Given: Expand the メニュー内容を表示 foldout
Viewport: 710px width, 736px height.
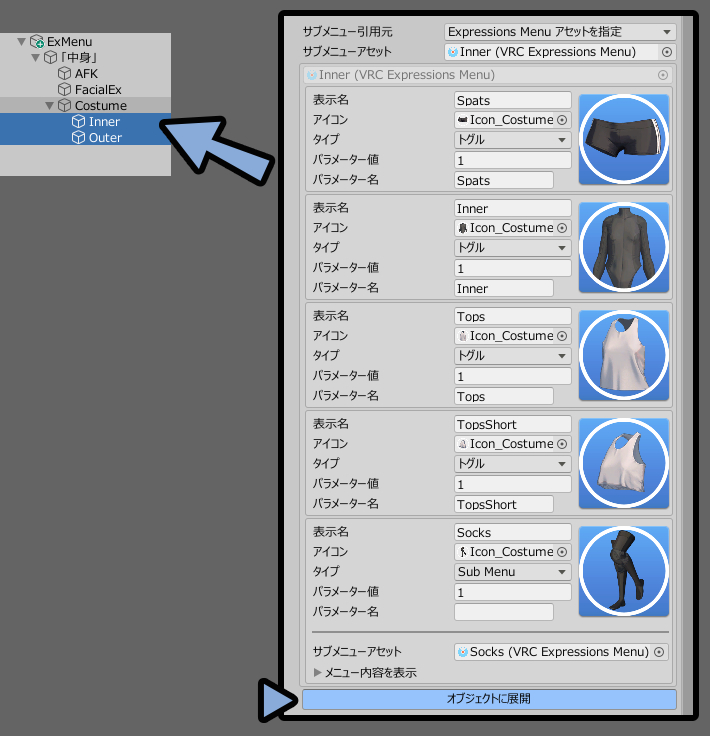Looking at the screenshot, I should [317, 673].
